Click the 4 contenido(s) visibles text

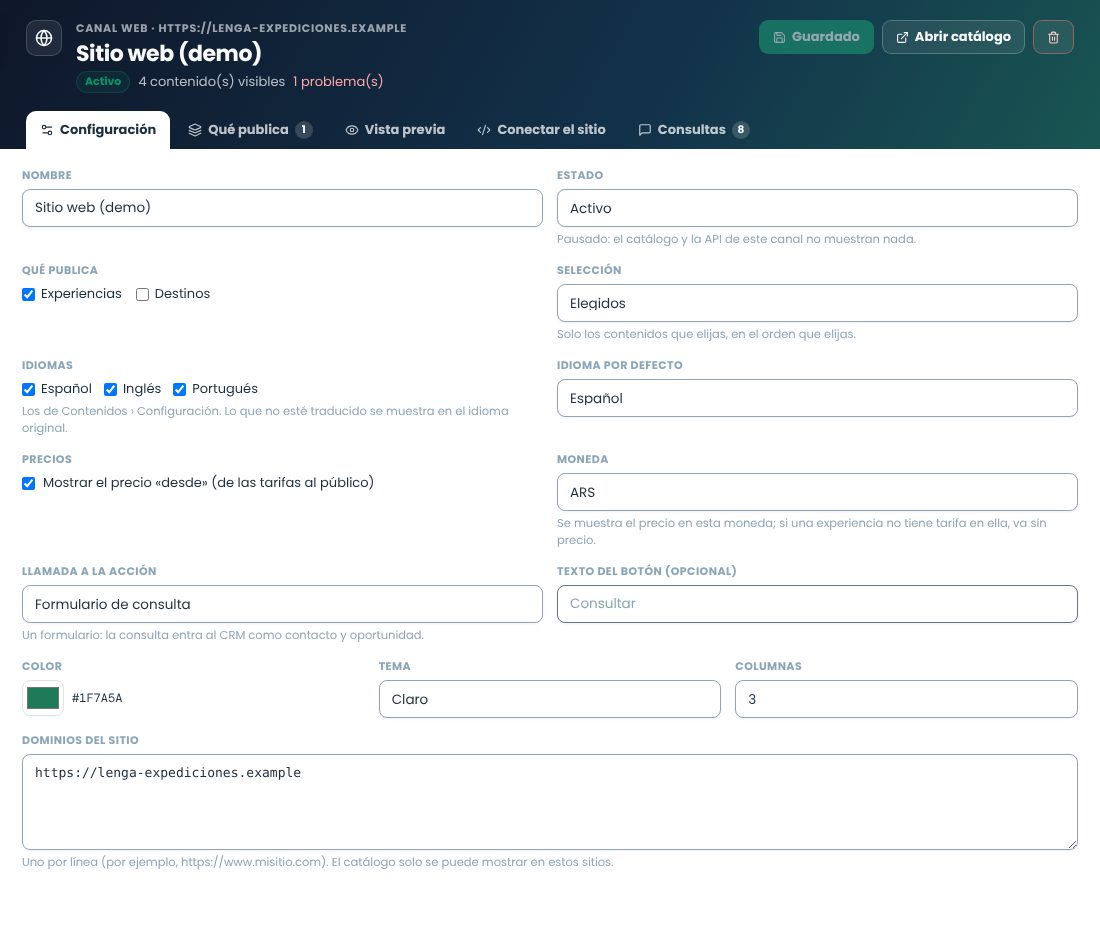pos(212,81)
